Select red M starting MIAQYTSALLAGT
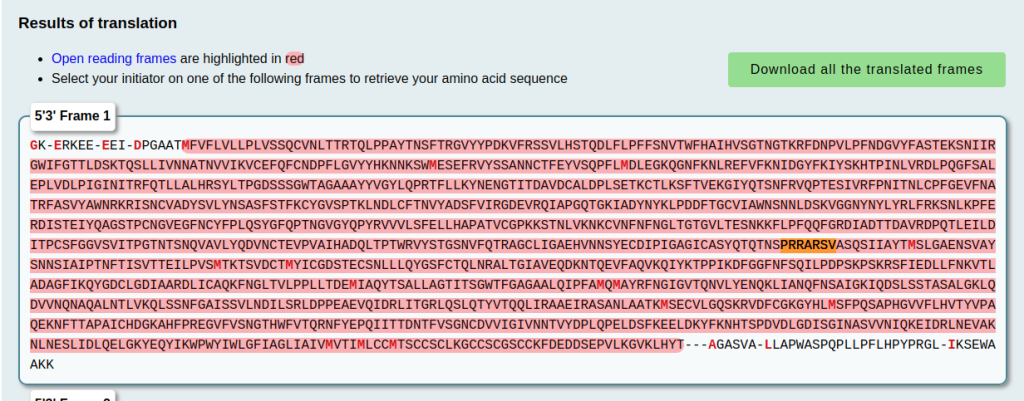1024x401 pixels. (353, 286)
